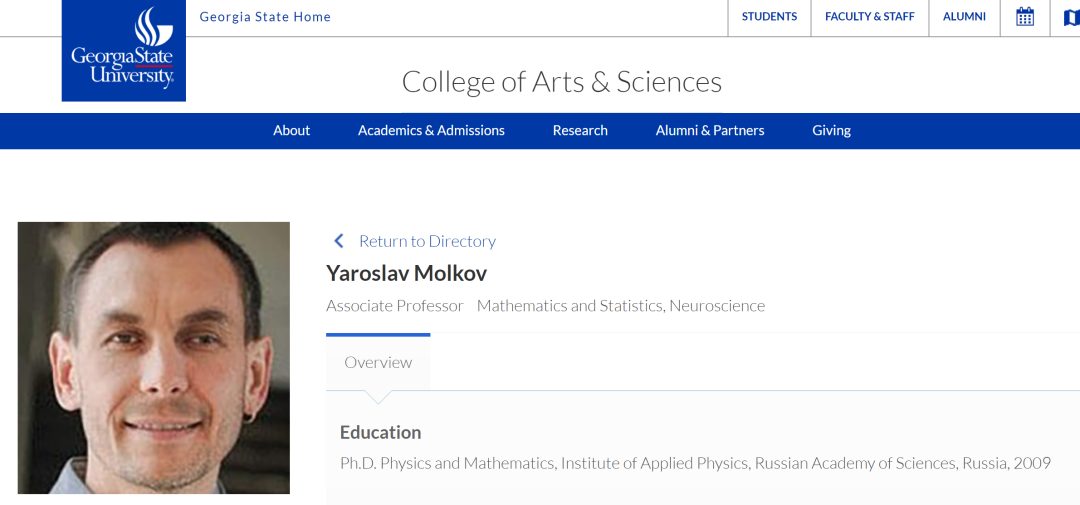The image size is (1080, 505).
Task: Click the Education section heading
Action: [380, 433]
